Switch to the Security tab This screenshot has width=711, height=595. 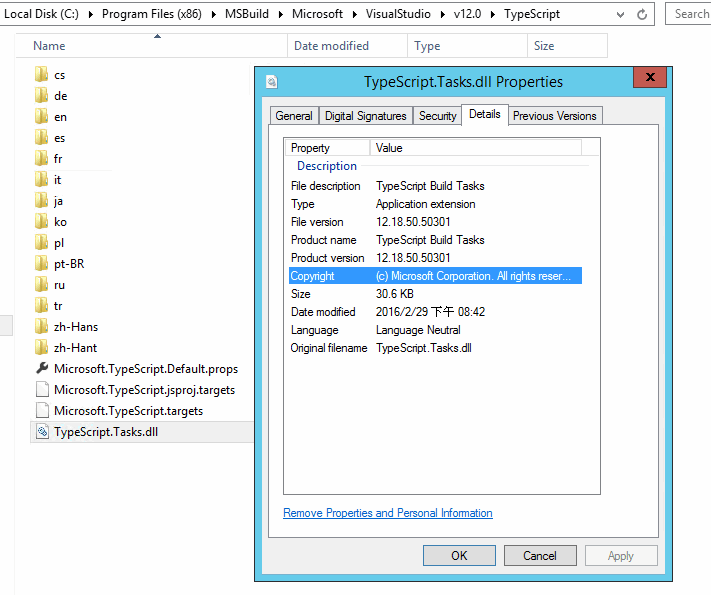438,116
